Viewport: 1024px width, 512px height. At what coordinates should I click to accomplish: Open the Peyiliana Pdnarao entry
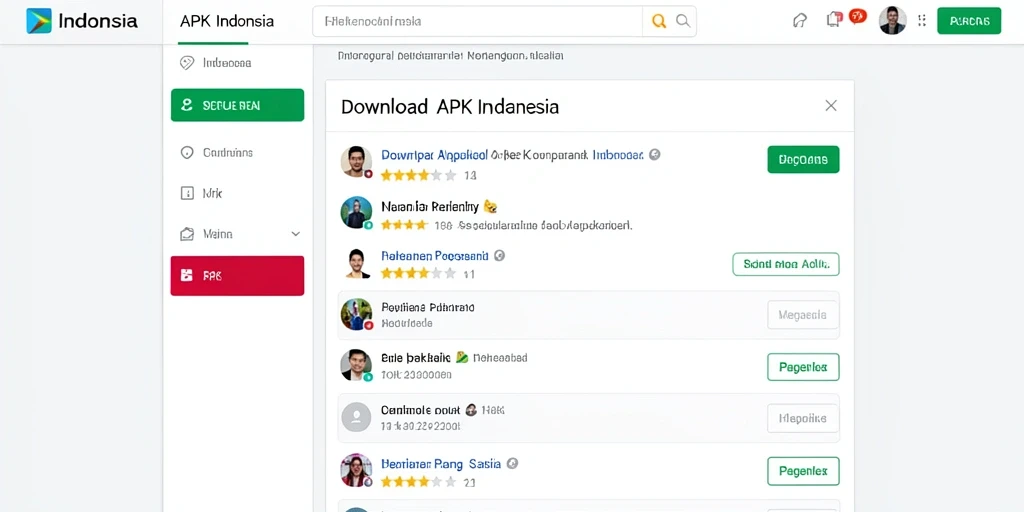(428, 307)
